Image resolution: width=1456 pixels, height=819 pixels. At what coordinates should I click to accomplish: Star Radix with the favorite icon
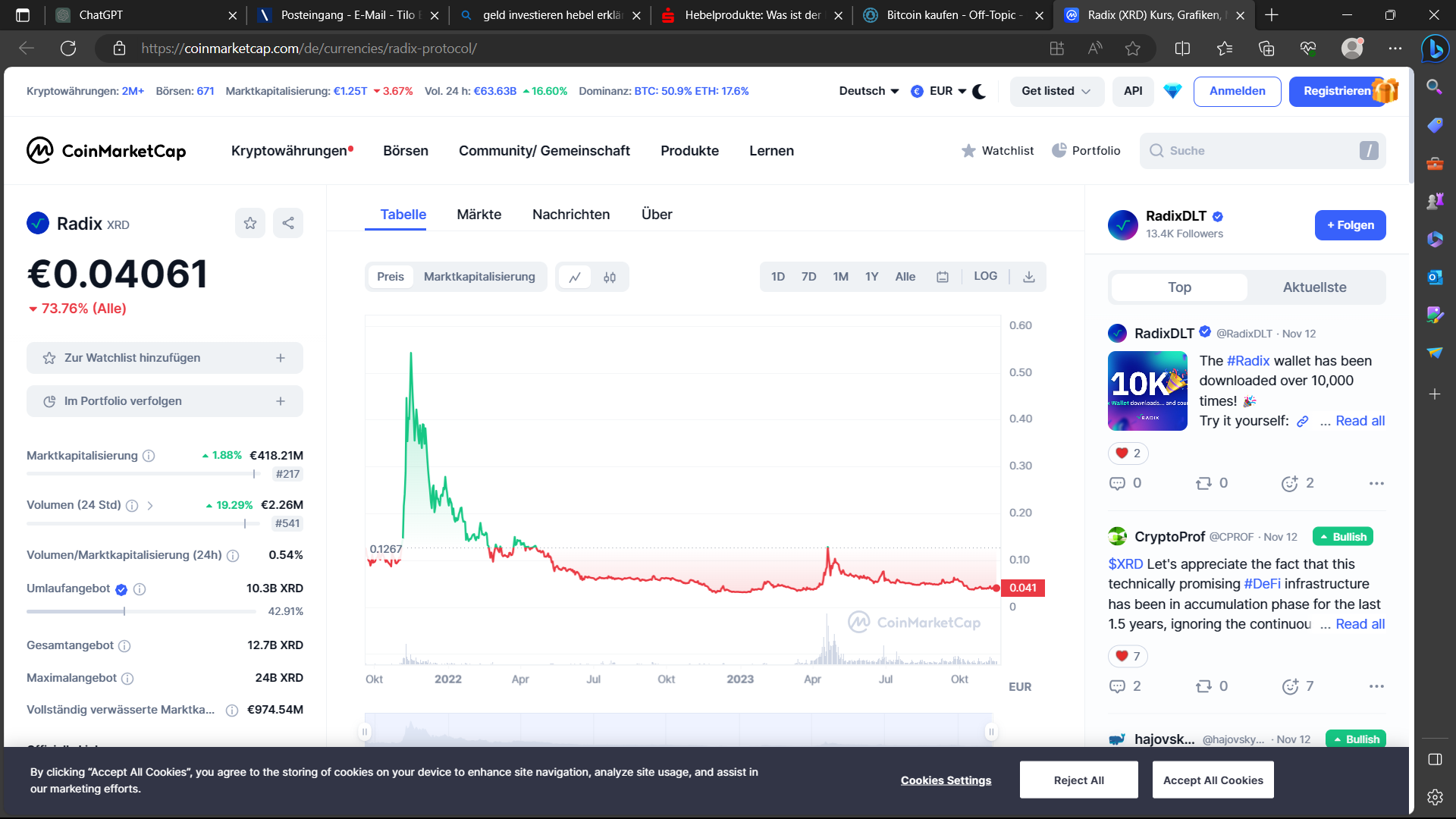pyautogui.click(x=250, y=223)
